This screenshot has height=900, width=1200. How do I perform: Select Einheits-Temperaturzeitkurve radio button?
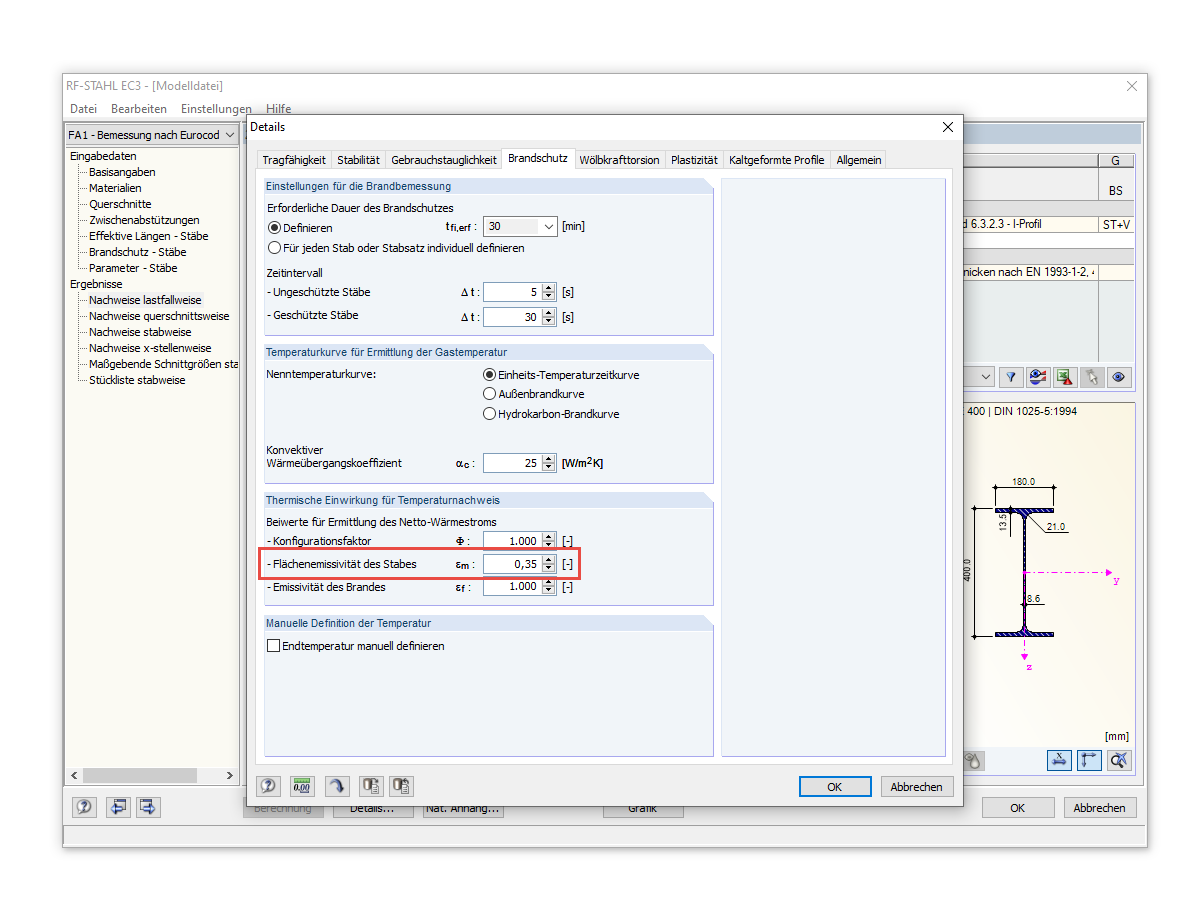click(490, 375)
